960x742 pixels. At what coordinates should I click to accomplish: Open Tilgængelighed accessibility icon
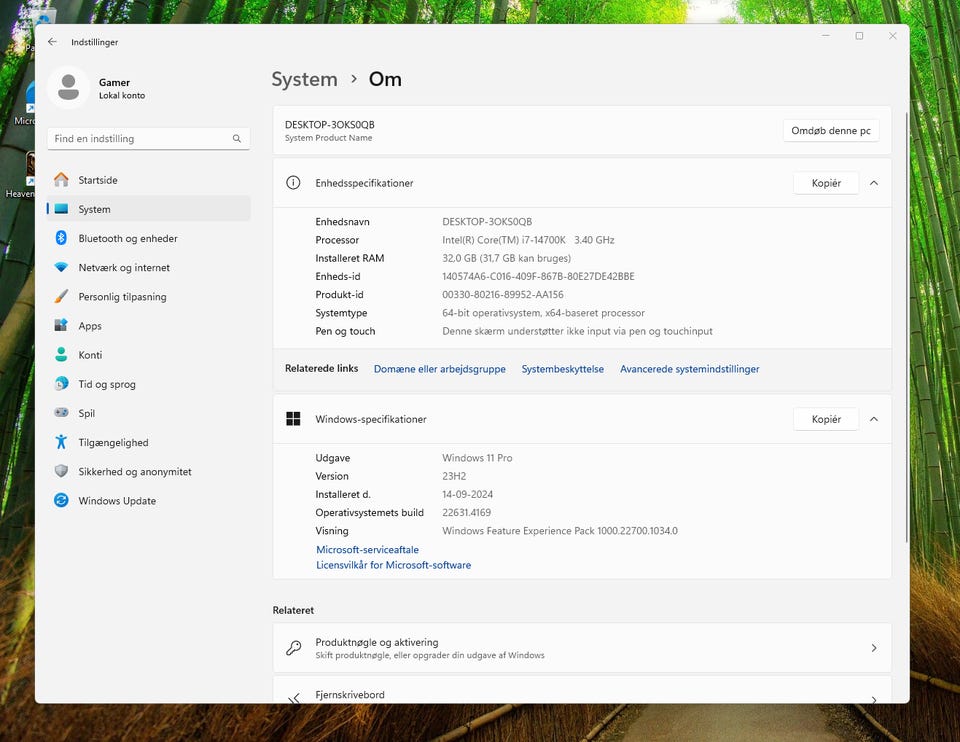[62, 442]
